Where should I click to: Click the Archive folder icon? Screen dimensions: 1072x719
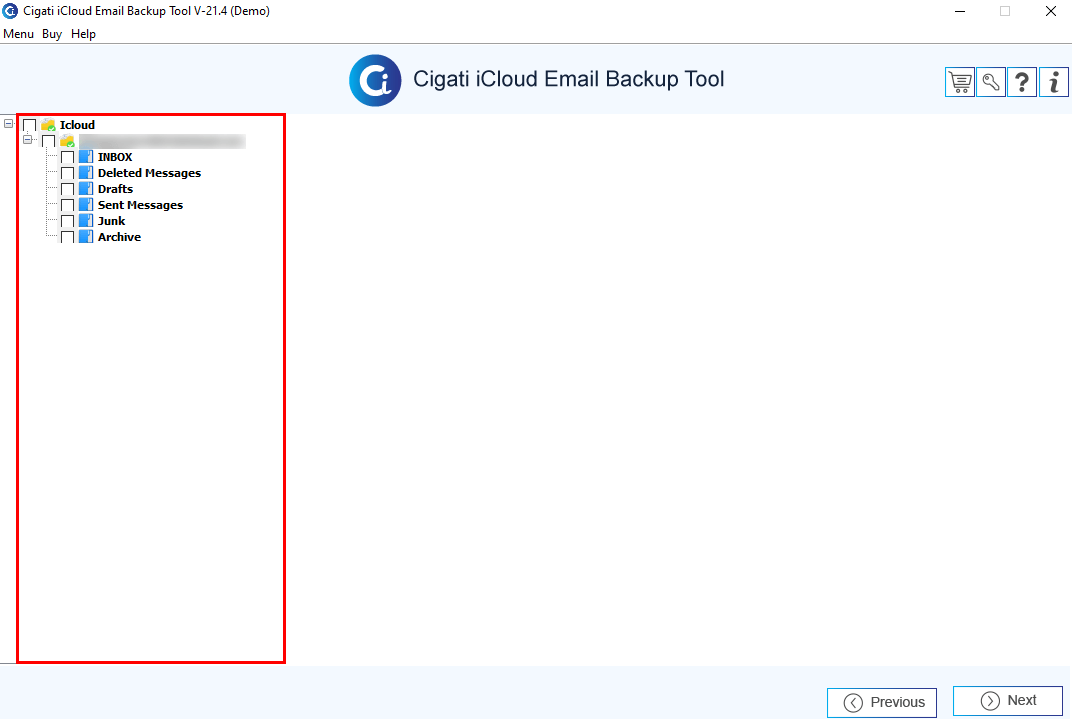click(x=85, y=236)
